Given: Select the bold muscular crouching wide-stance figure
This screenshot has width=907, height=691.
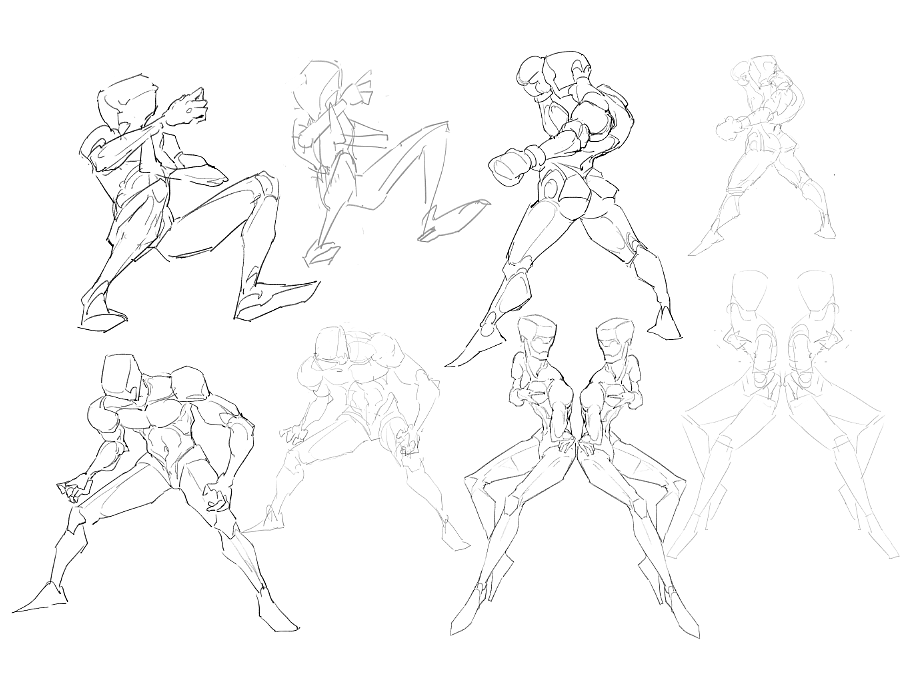Looking at the screenshot, I should point(155,492).
